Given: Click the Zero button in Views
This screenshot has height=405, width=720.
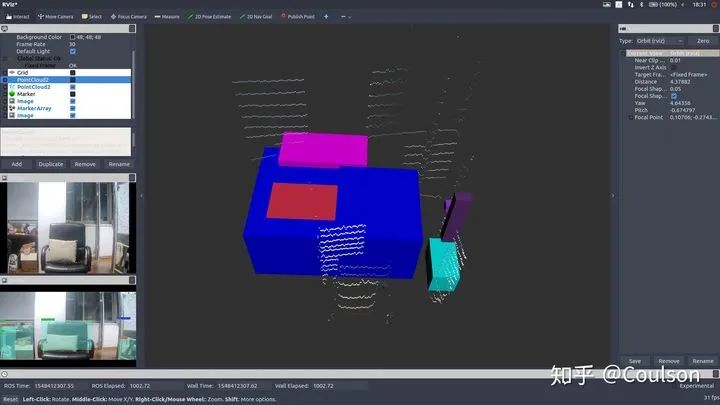Looking at the screenshot, I should pos(703,41).
